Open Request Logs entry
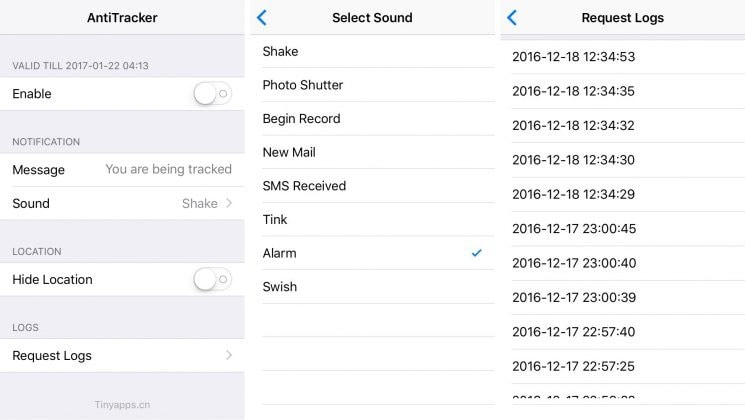This screenshot has width=745, height=420. 122,355
